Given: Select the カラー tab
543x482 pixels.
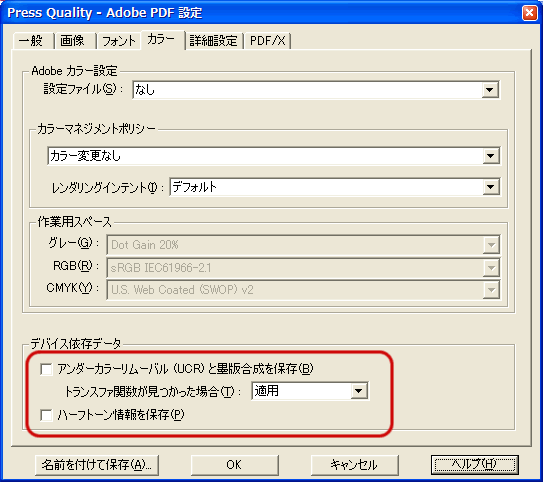Looking at the screenshot, I should 162,39.
